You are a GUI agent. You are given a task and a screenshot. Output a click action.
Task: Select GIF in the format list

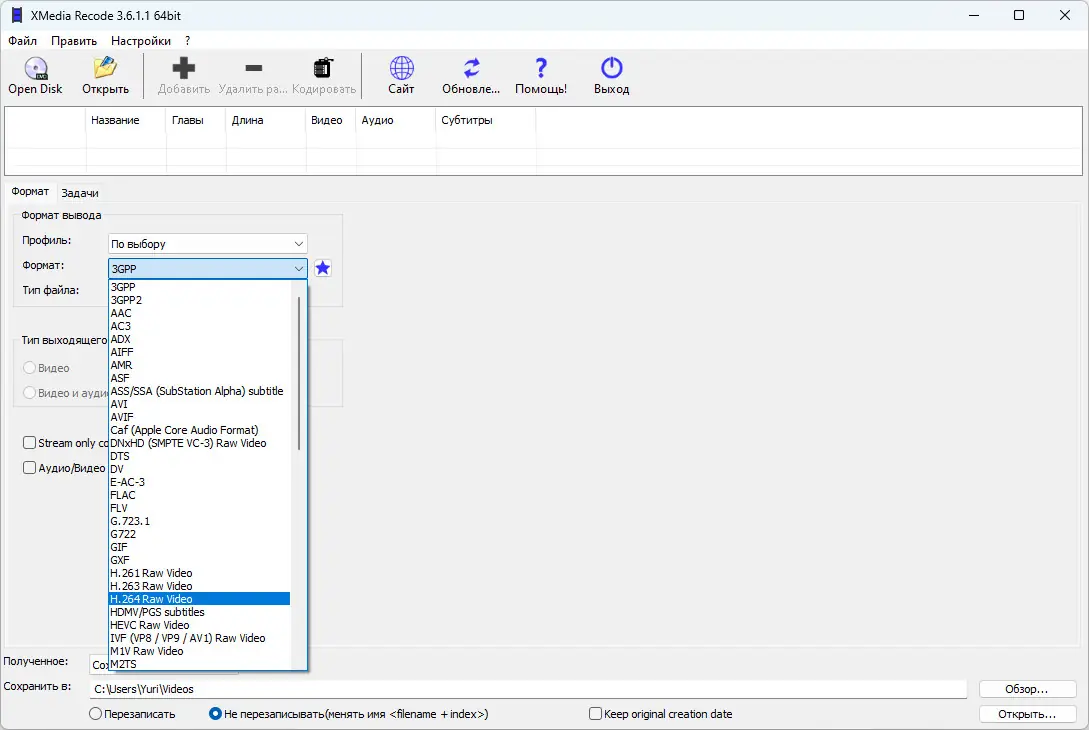199,547
